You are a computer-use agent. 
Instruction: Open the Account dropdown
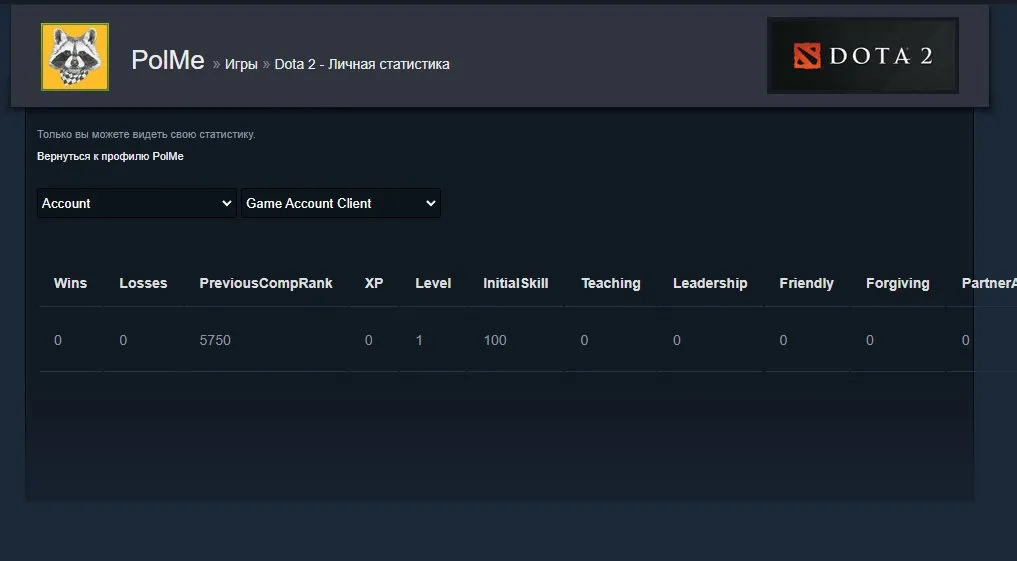137,203
